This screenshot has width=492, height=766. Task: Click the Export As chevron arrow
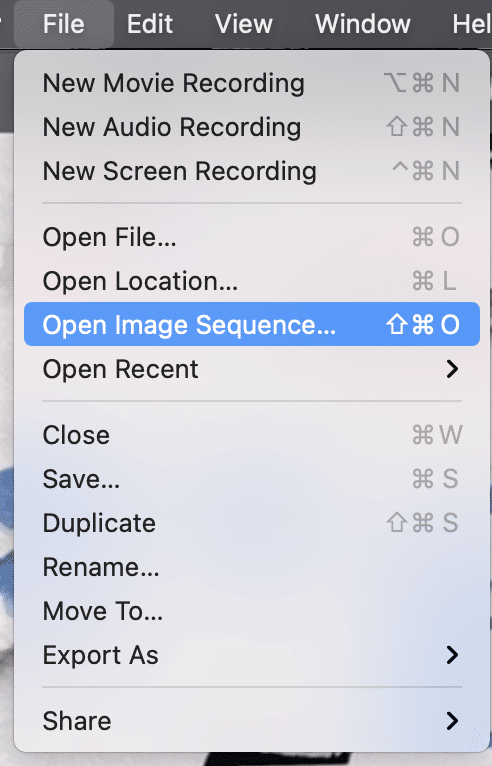point(452,655)
